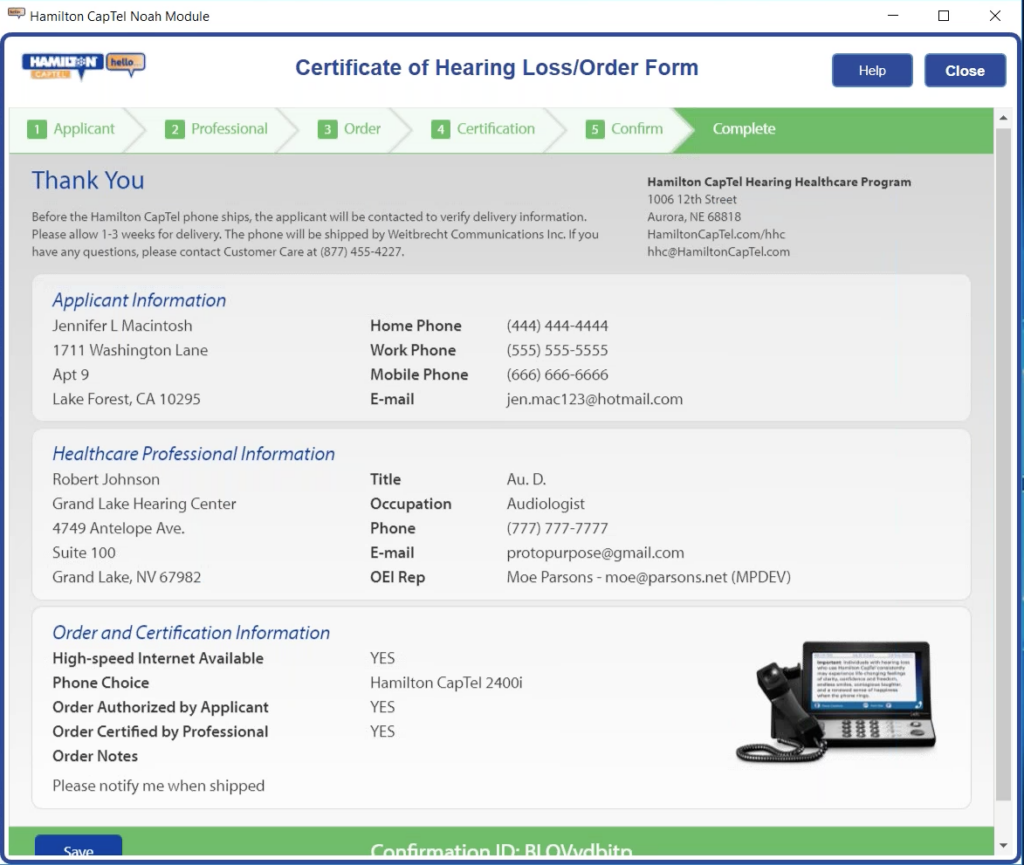Click the order note 'Please notify me when shipped'
This screenshot has height=865, width=1024.
pos(159,786)
